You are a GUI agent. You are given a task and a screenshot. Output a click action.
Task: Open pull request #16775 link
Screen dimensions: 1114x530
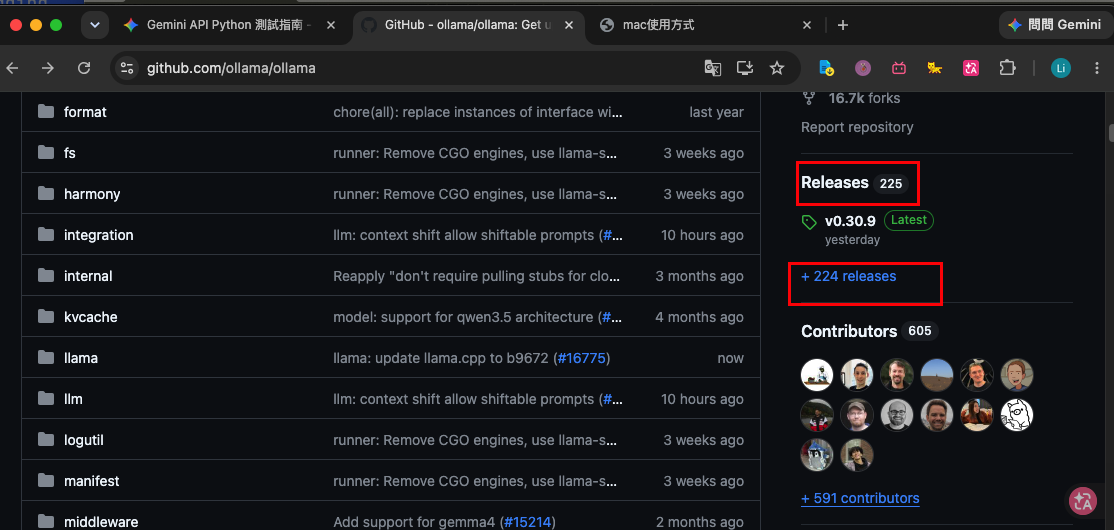click(x=581, y=358)
